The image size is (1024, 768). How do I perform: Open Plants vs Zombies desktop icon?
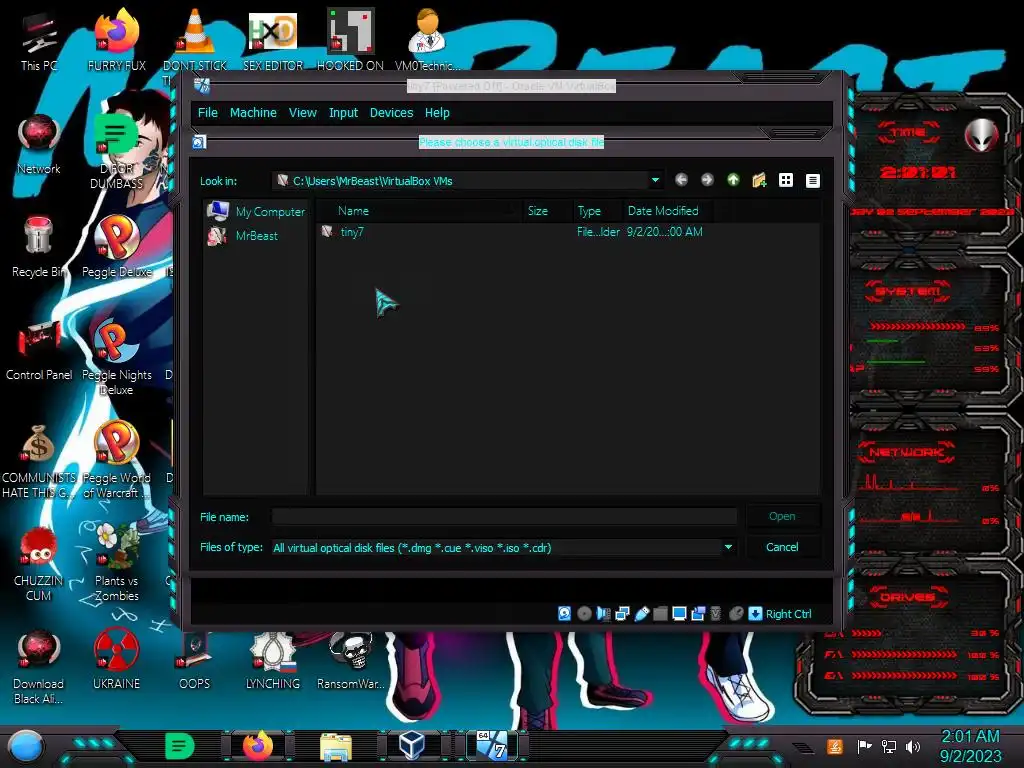[x=116, y=562]
